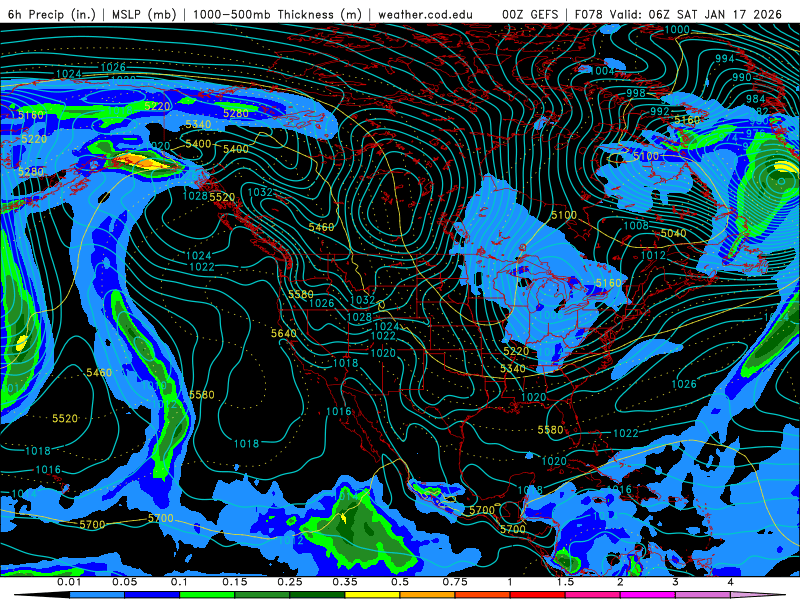Image resolution: width=800 pixels, height=600 pixels.
Task: Click the 0.25 legend value
Action: point(290,582)
